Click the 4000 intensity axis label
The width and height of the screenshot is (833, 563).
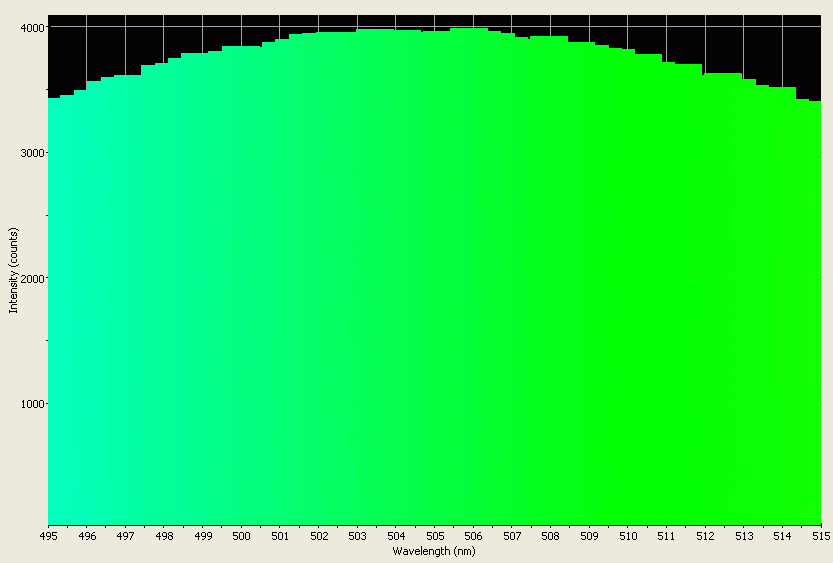pos(29,28)
